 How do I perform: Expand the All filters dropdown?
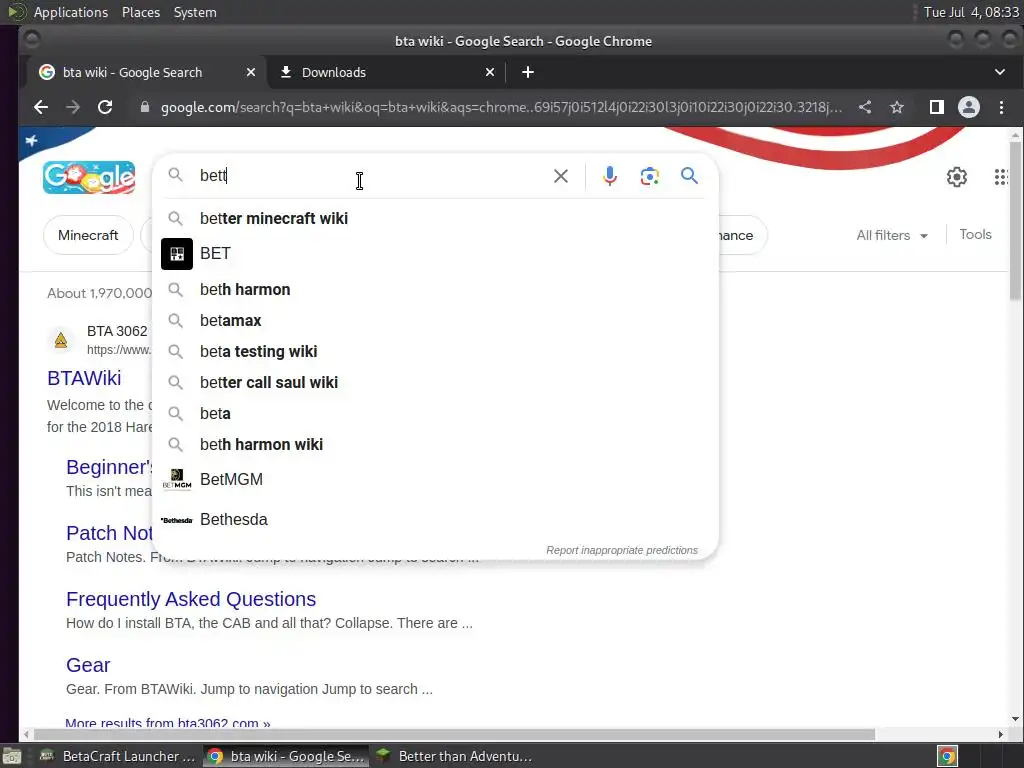[x=892, y=236]
